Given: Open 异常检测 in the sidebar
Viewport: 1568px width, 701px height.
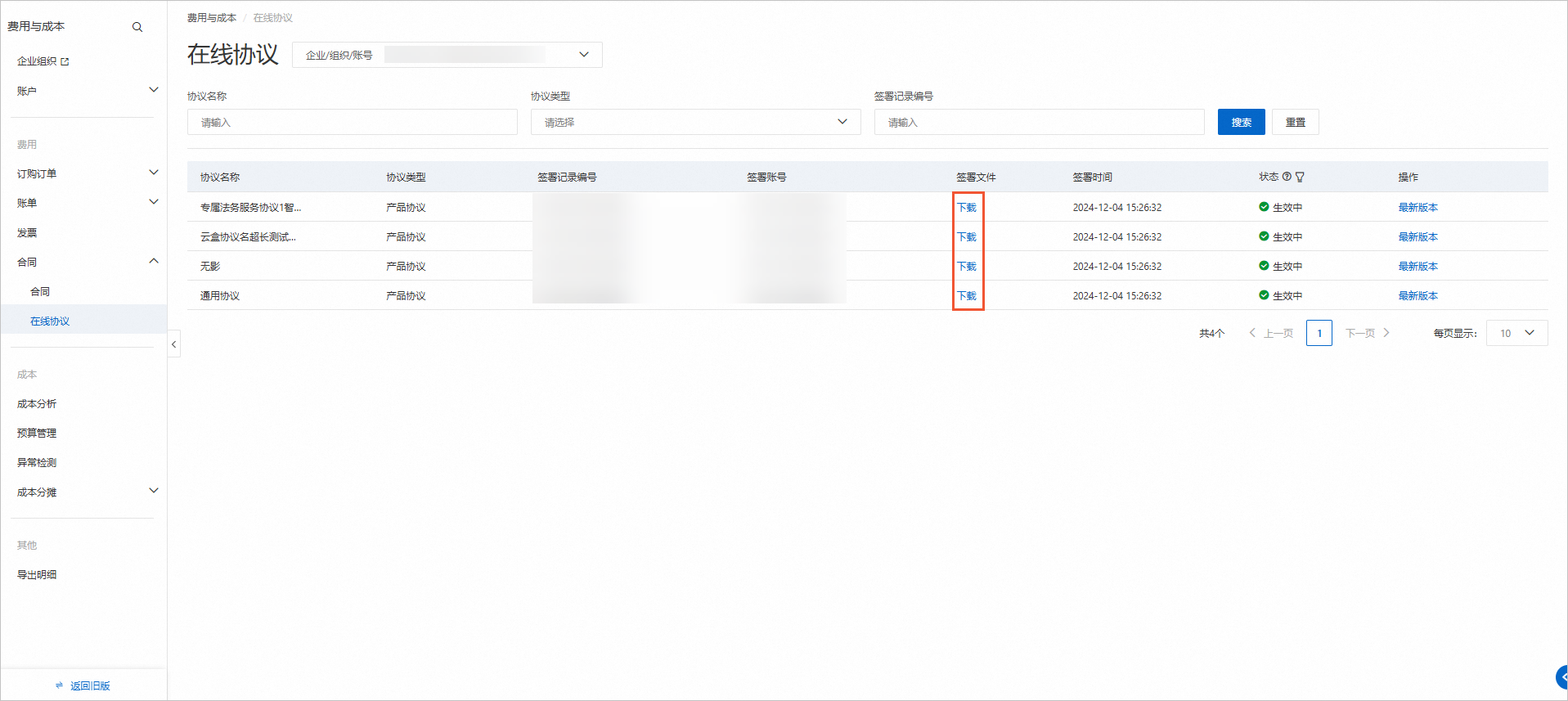Looking at the screenshot, I should click(x=37, y=463).
